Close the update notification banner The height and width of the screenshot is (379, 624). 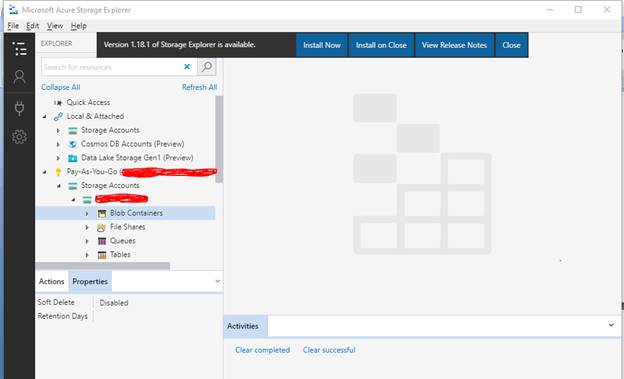pos(511,45)
